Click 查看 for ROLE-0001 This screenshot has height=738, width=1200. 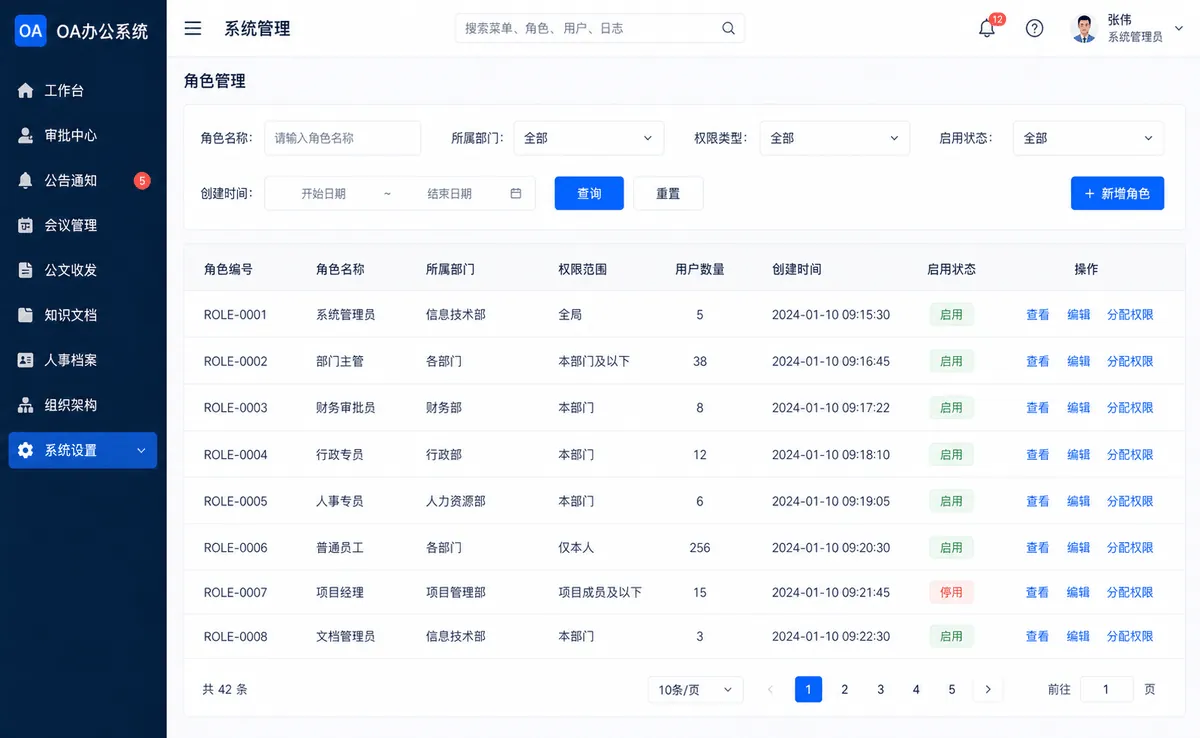tap(1038, 314)
